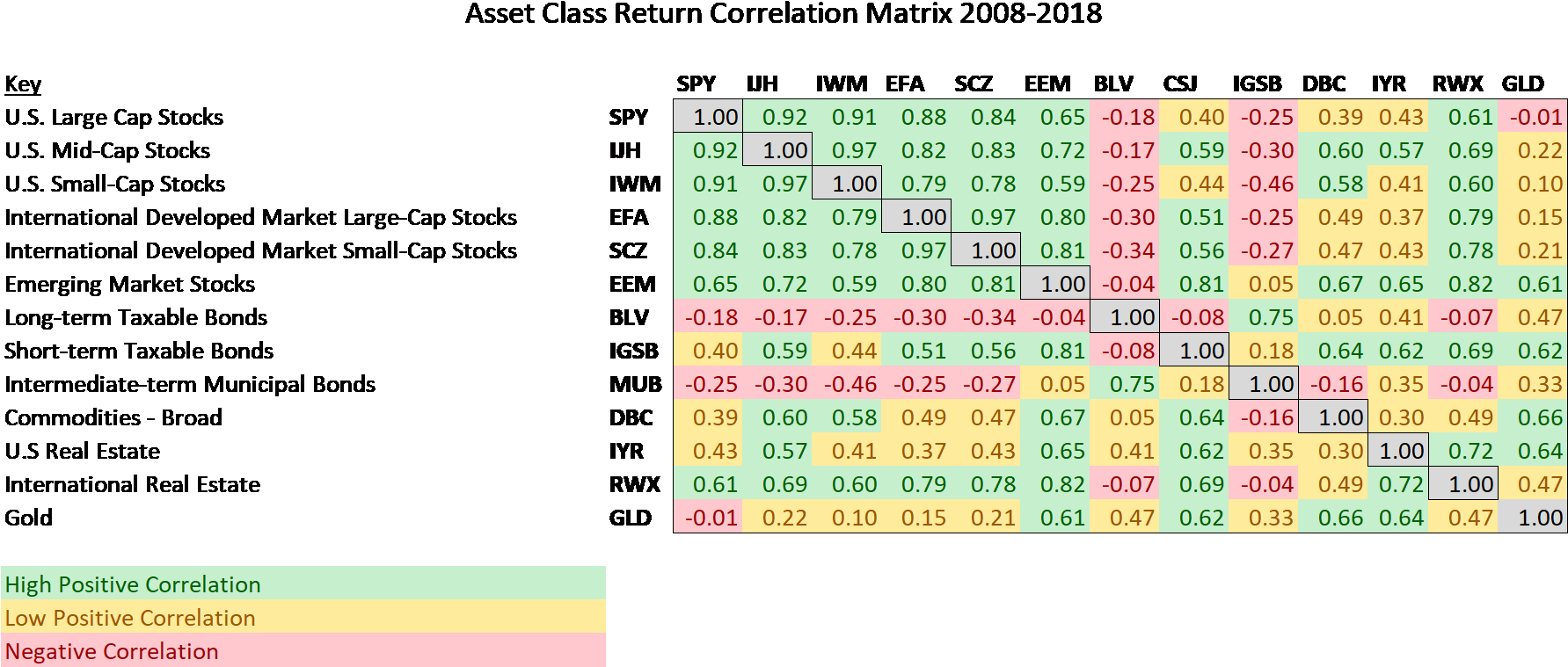
Task: Click the 0.40 cell in the SPY row
Action: (x=1194, y=117)
